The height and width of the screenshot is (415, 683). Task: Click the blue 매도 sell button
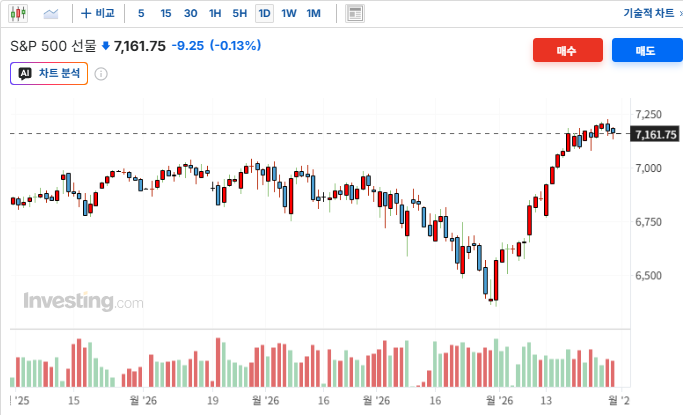[647, 51]
